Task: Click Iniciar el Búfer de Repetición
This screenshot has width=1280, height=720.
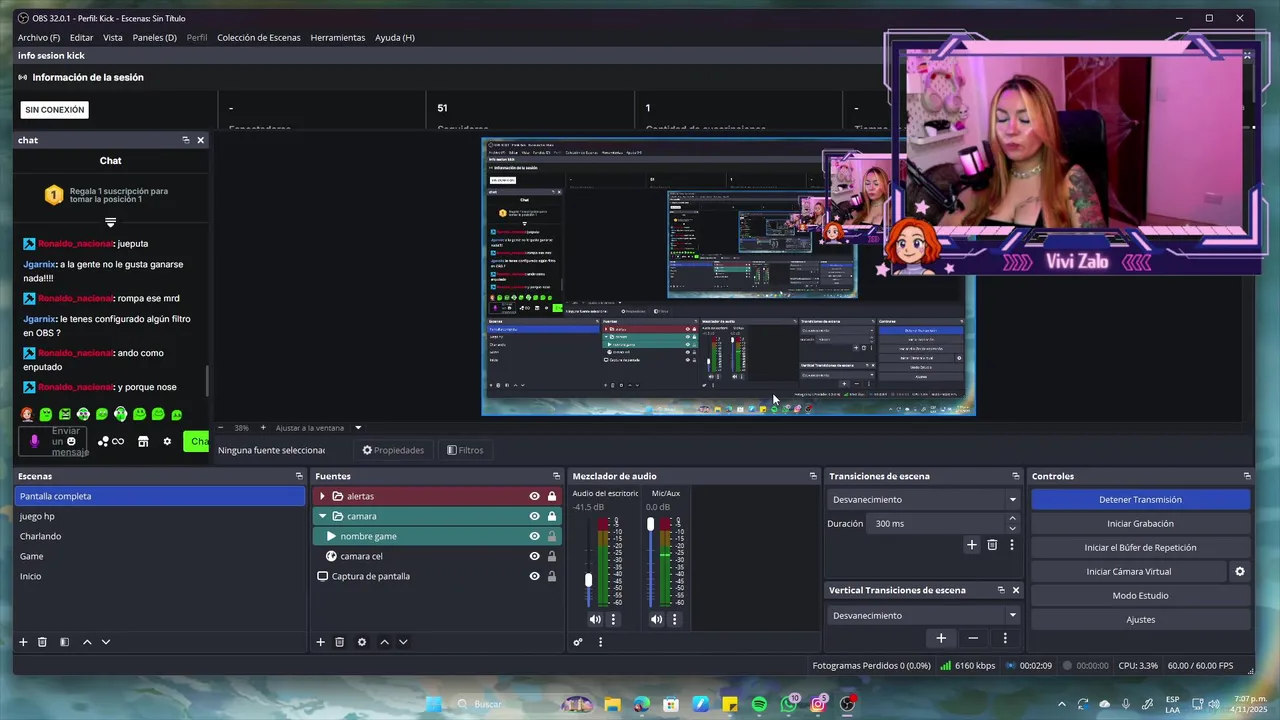Action: click(1140, 548)
